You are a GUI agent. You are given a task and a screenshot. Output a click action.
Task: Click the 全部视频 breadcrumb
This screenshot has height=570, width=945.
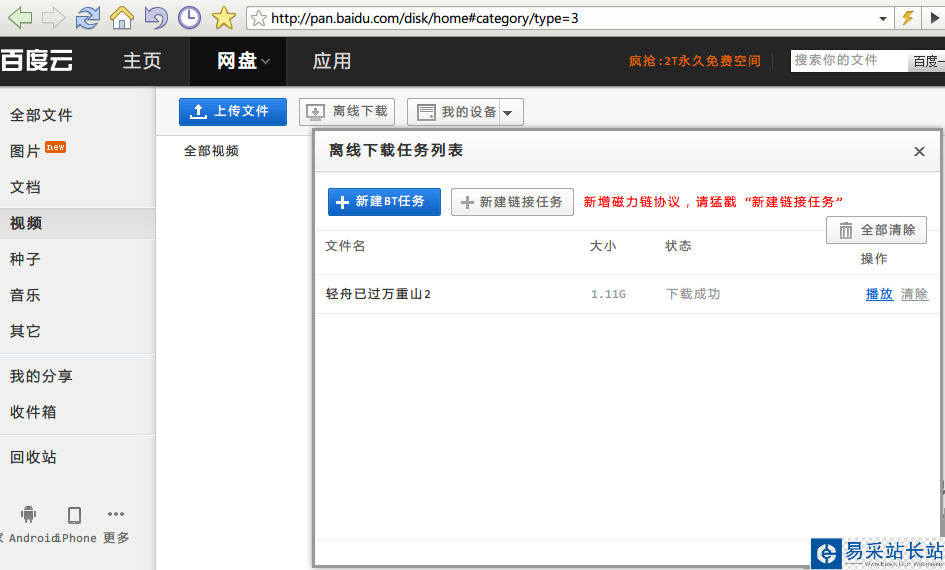211,151
